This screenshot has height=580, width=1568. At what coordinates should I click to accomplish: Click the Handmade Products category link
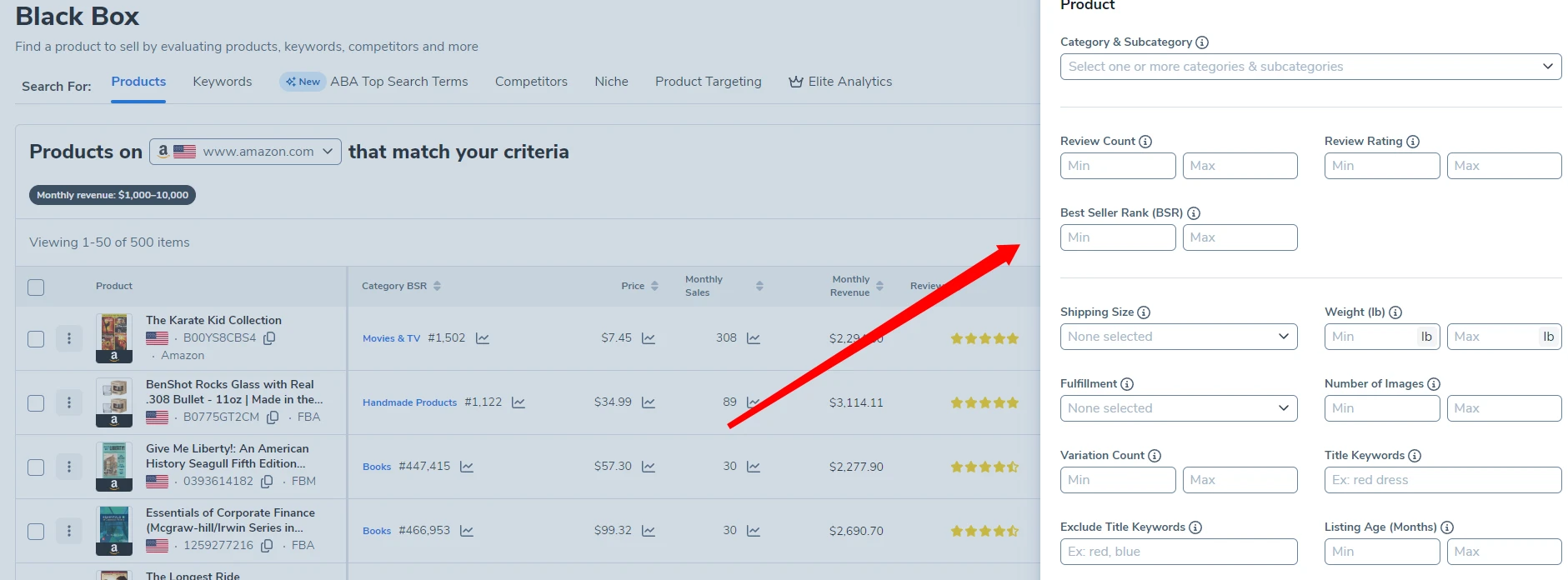(409, 402)
